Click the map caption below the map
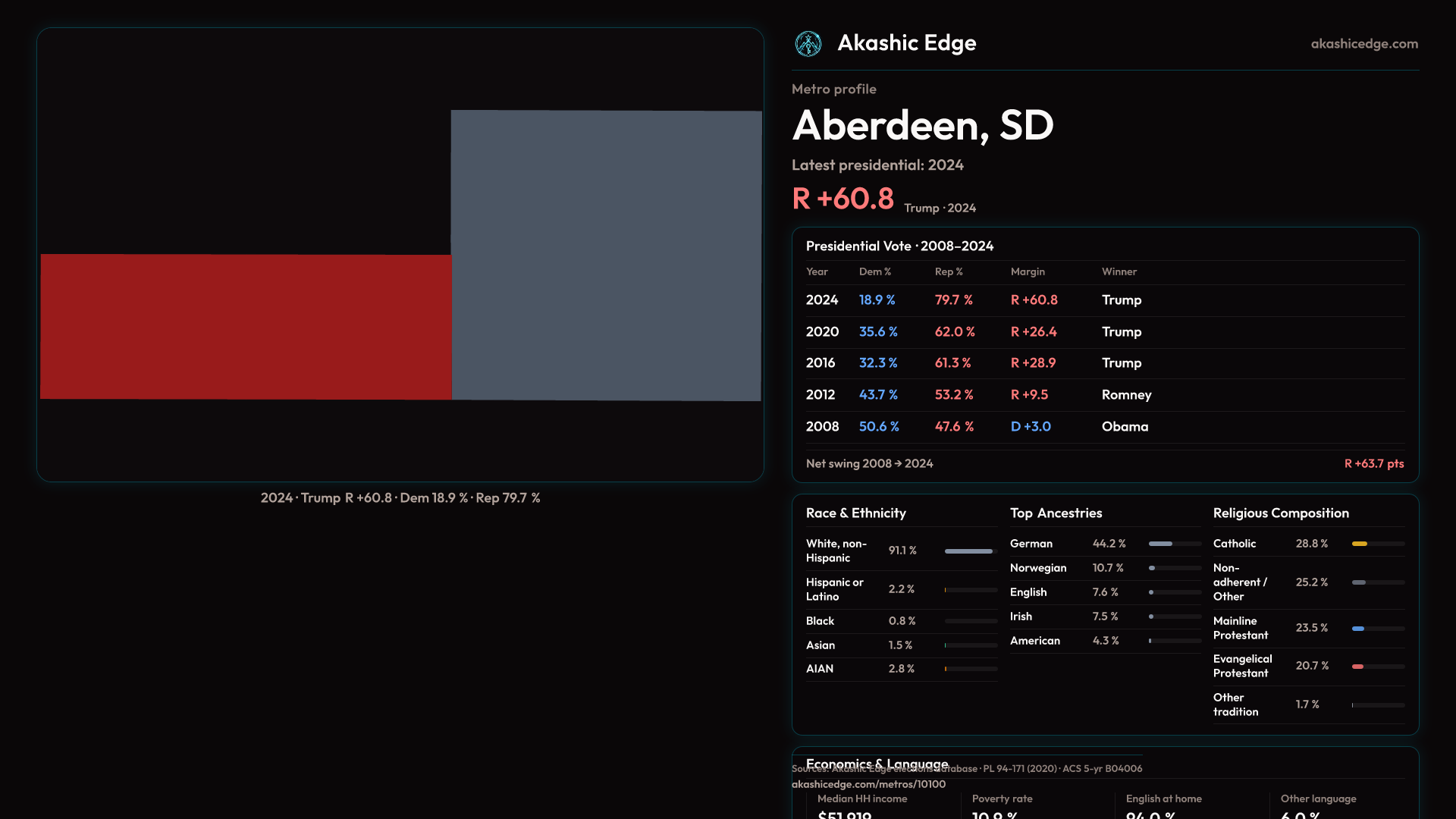This screenshot has width=1456, height=819. point(400,498)
